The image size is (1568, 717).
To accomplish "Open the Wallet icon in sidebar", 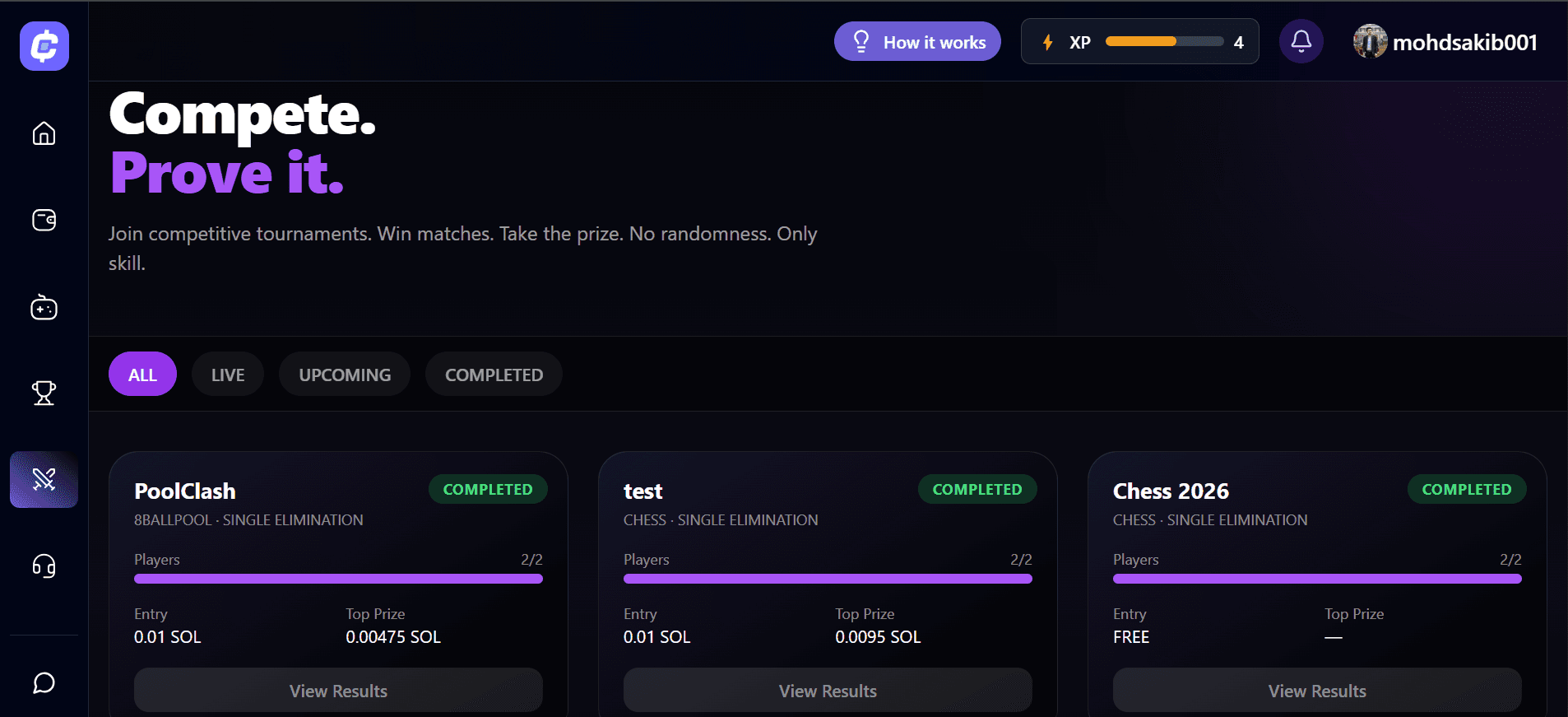I will (44, 220).
